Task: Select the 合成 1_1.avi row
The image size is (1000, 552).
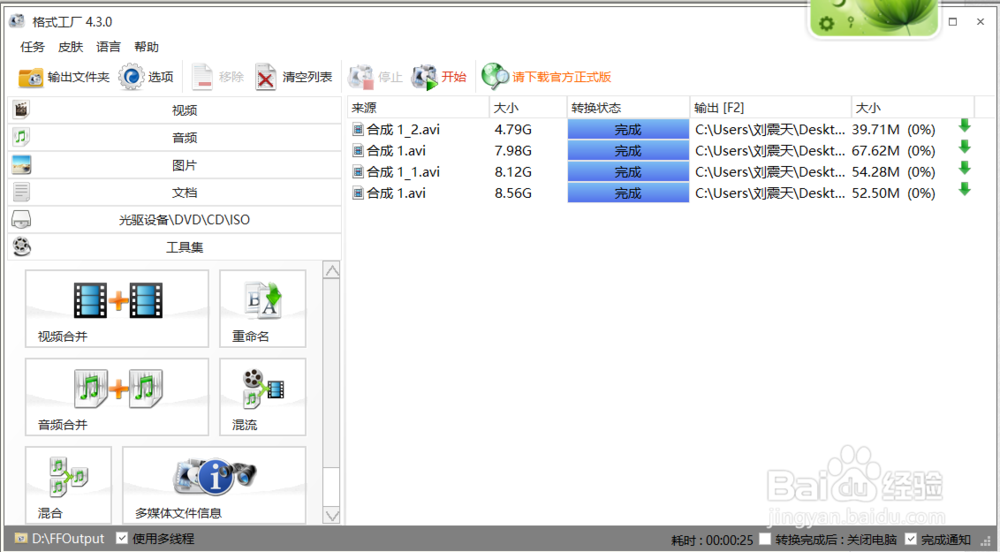Action: click(x=663, y=172)
